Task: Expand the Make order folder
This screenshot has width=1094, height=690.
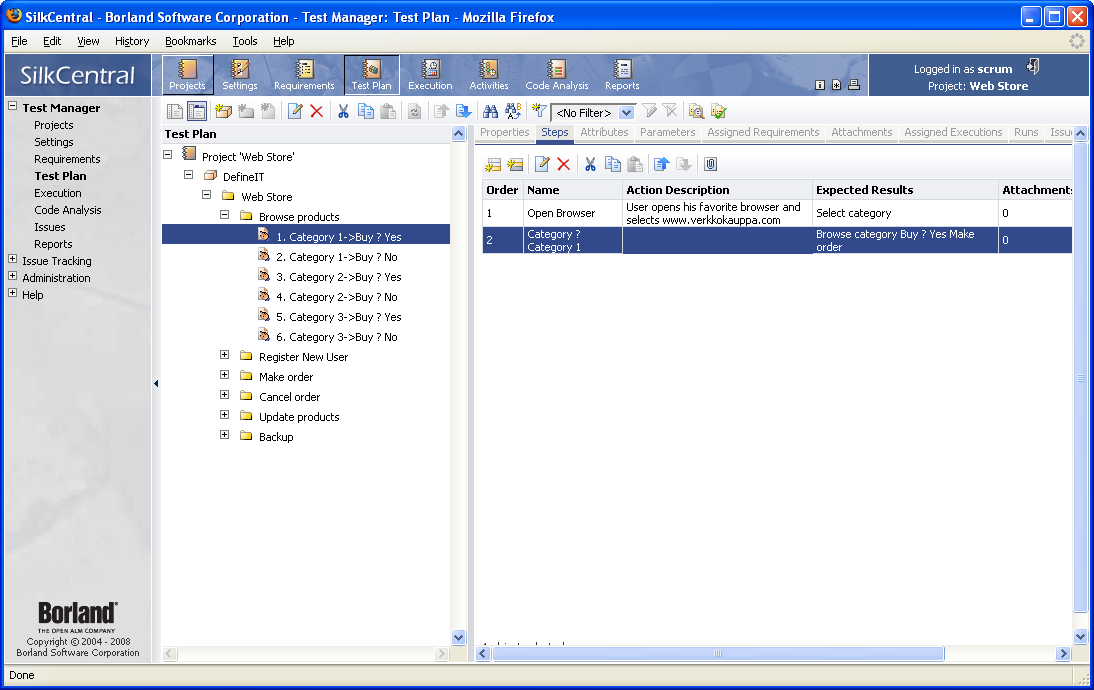Action: (x=225, y=375)
